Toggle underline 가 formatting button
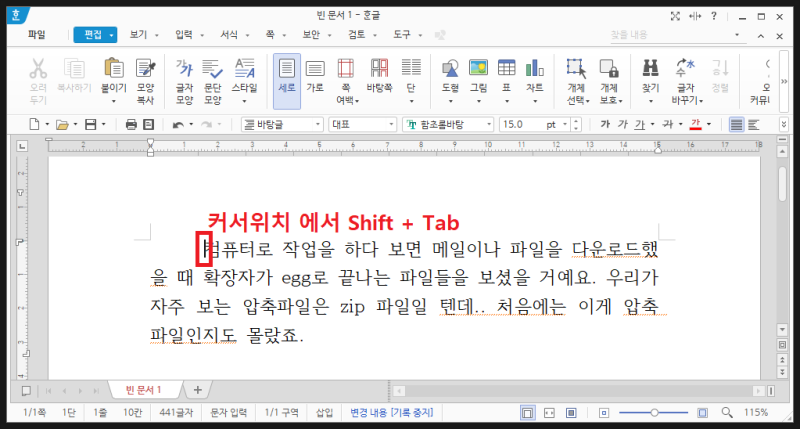The image size is (800, 429). 640,124
